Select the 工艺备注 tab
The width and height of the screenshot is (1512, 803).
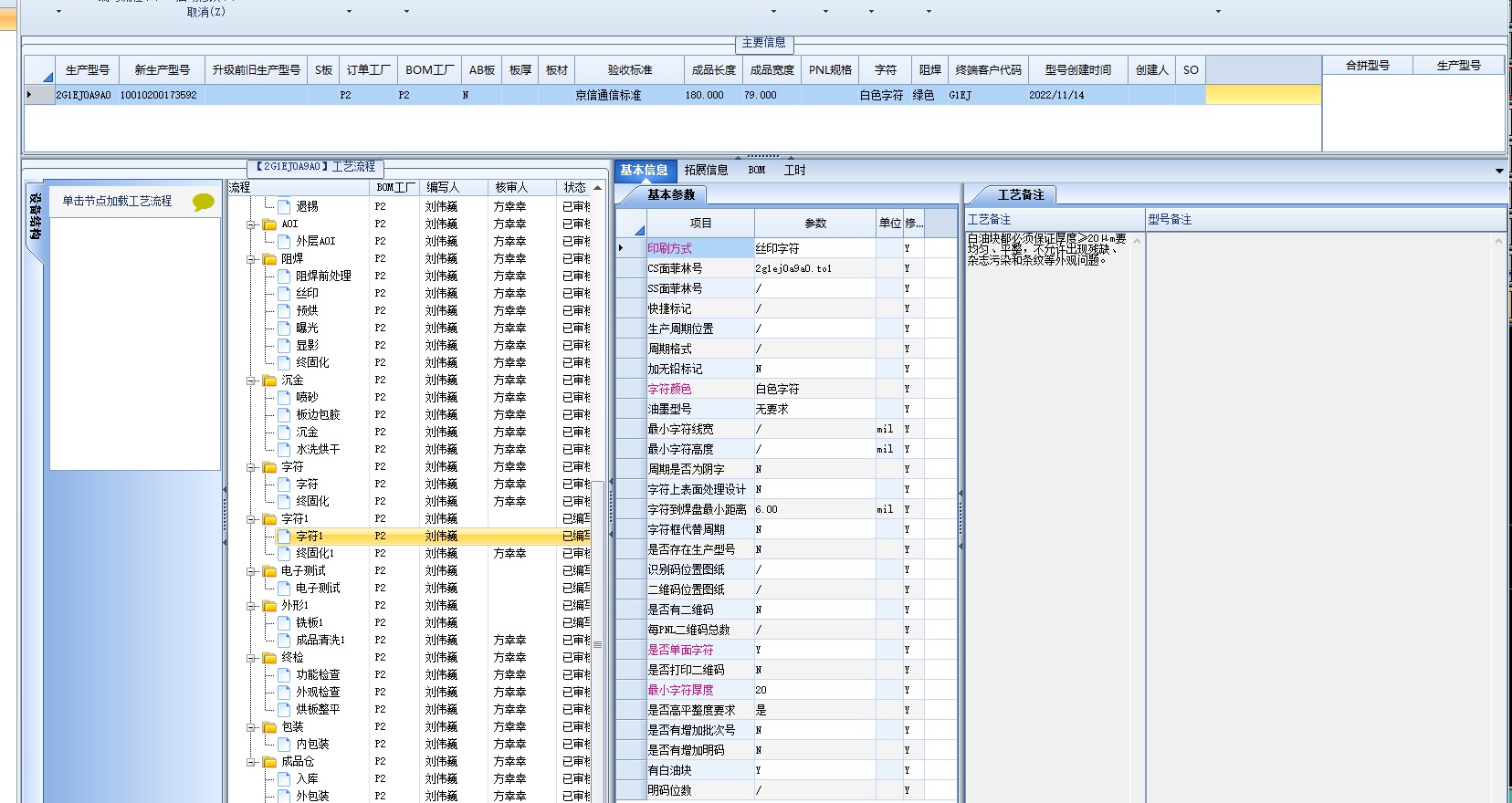click(1020, 194)
